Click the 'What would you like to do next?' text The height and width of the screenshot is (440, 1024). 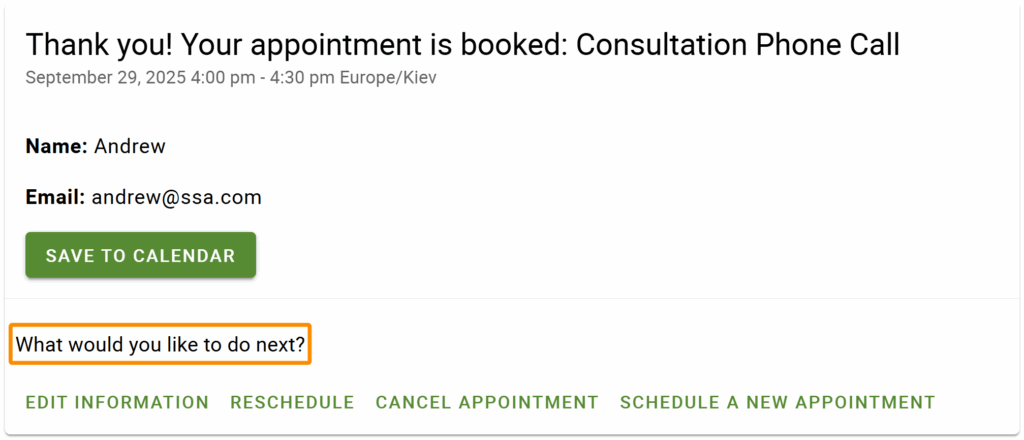(160, 346)
